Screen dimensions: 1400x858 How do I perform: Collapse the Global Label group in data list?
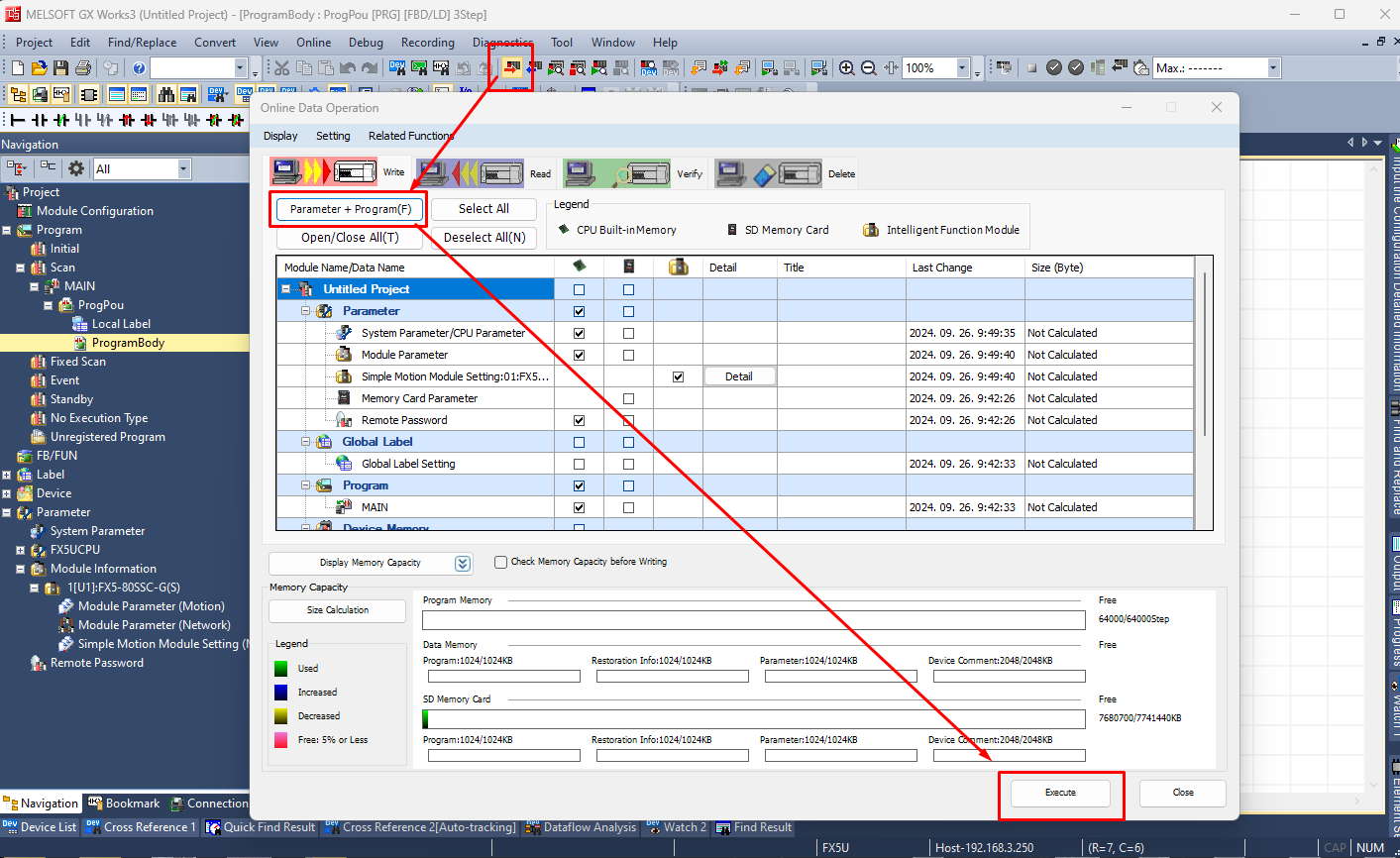[x=306, y=442]
